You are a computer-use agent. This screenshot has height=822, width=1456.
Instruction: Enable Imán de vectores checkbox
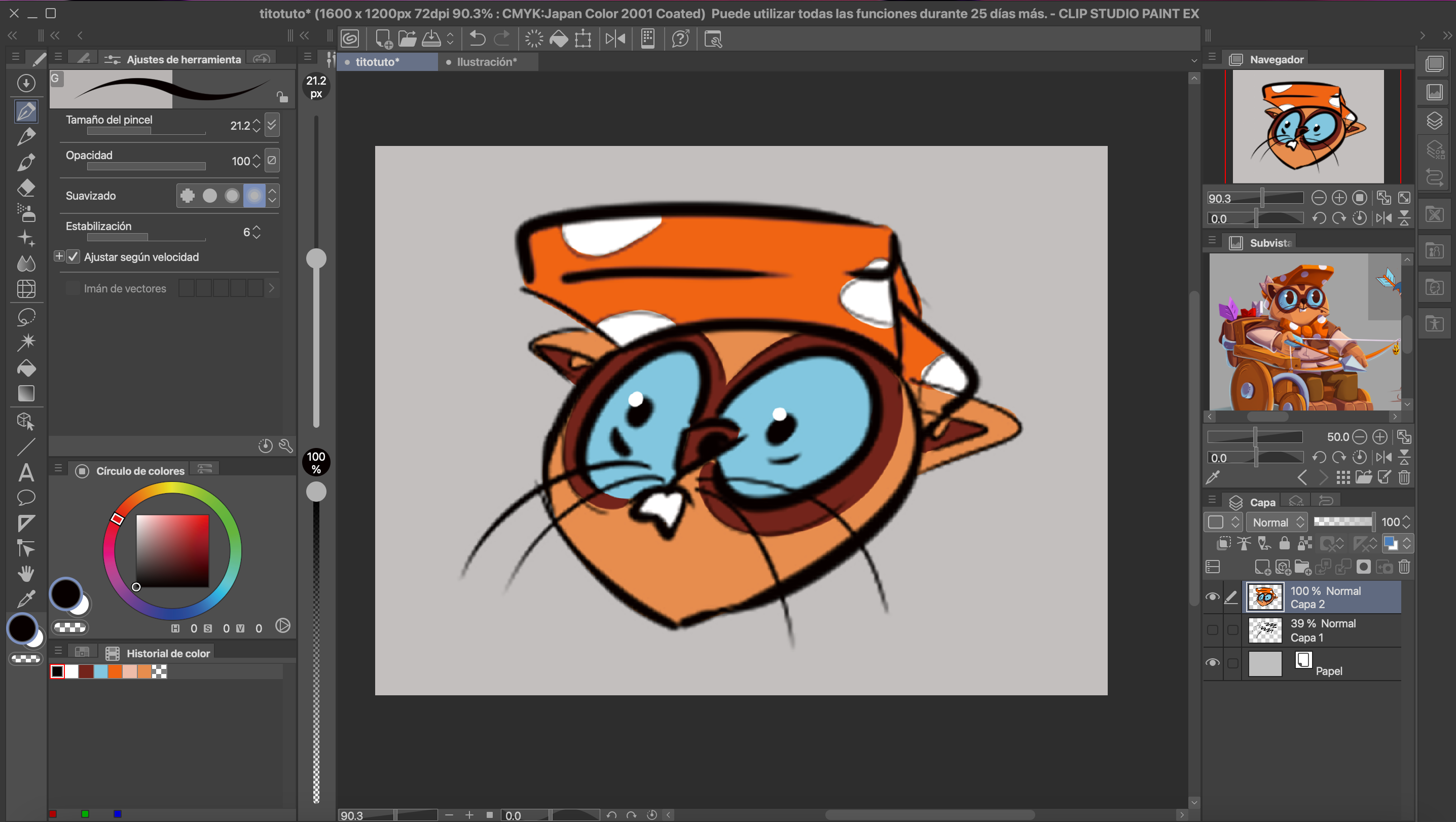[x=73, y=288]
